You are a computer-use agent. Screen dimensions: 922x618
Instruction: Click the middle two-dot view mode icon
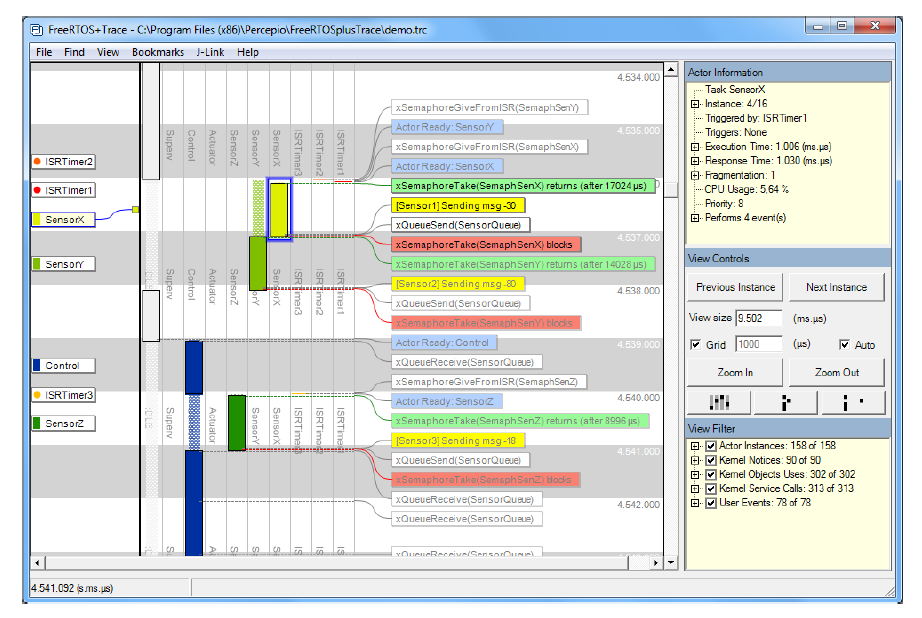[x=786, y=402]
